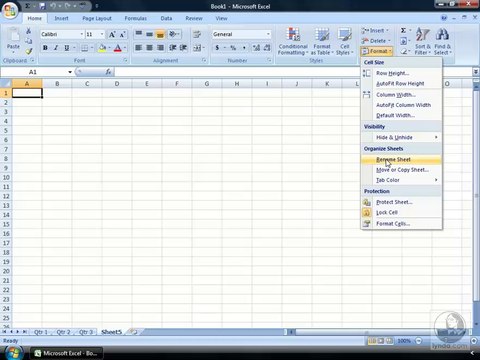The height and width of the screenshot is (360, 480).
Task: Click the Paste button
Action: tap(13, 41)
